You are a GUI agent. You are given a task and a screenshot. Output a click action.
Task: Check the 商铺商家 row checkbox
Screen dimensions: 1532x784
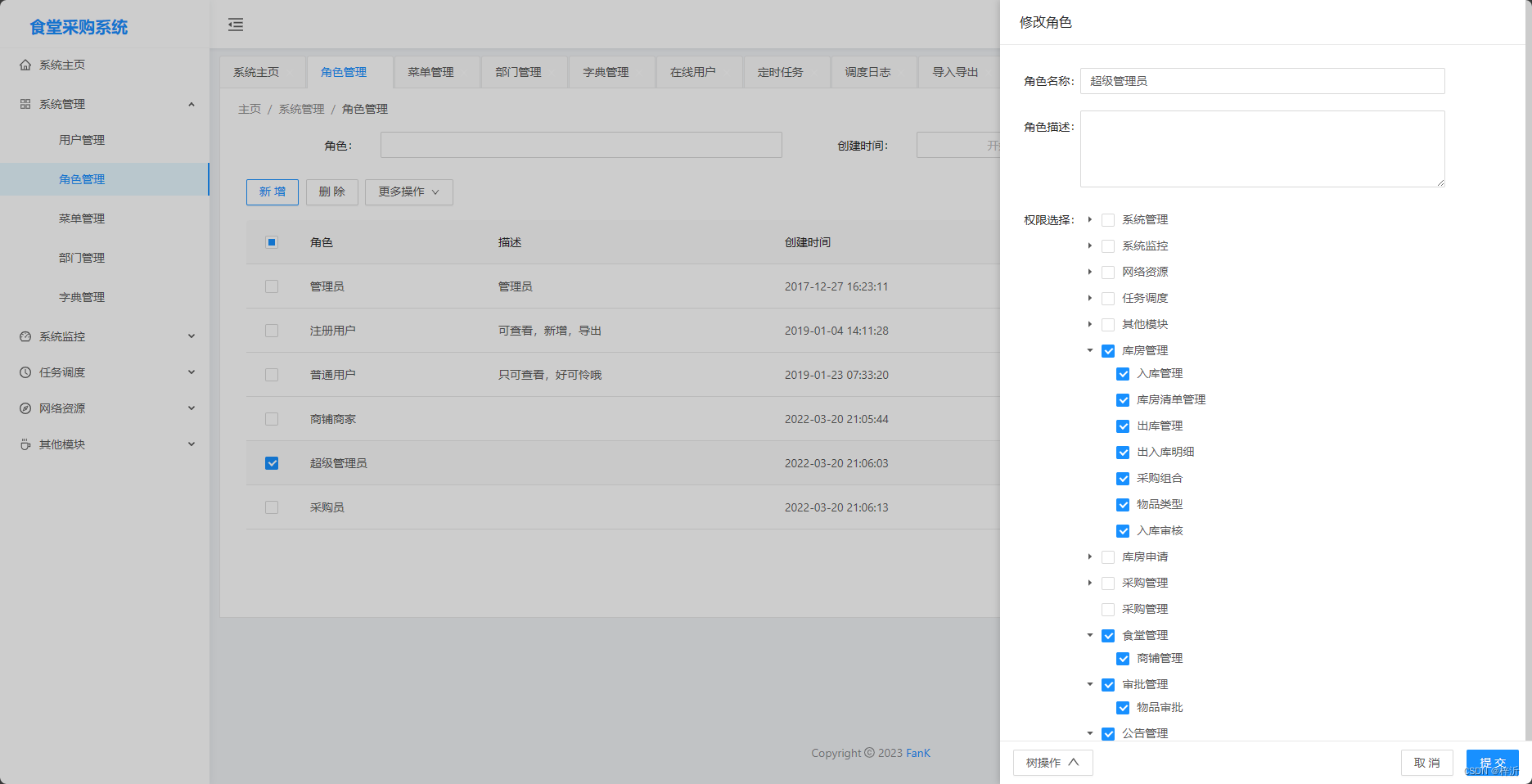[x=272, y=419]
